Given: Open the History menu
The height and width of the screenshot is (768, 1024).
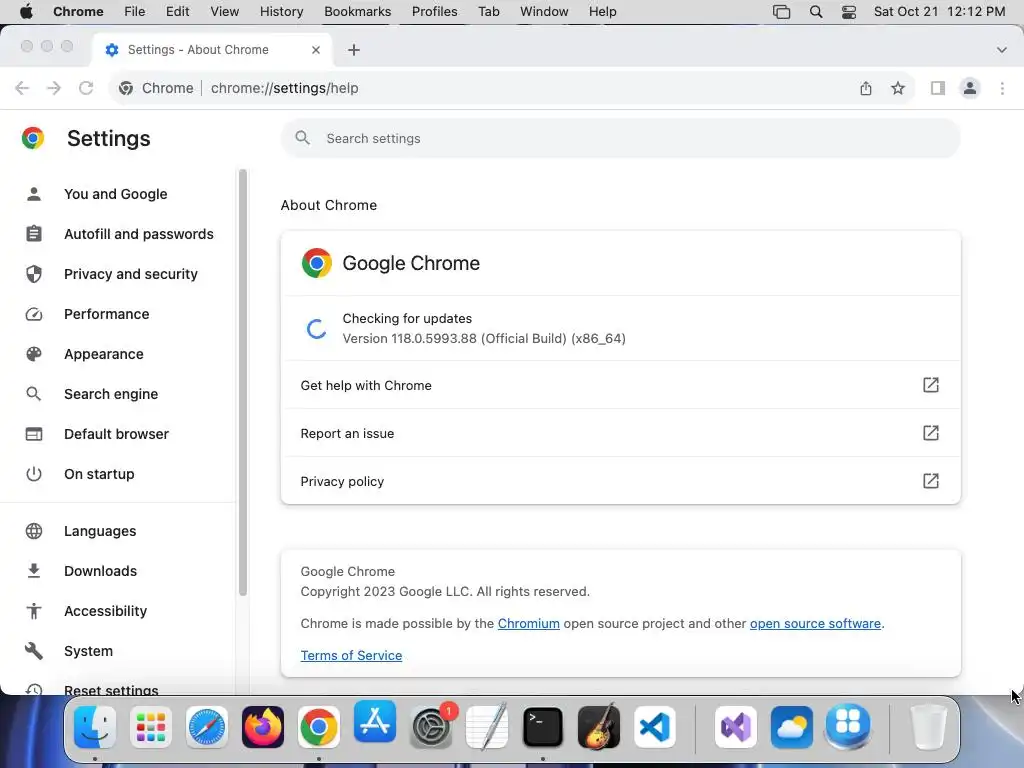Looking at the screenshot, I should click(281, 12).
